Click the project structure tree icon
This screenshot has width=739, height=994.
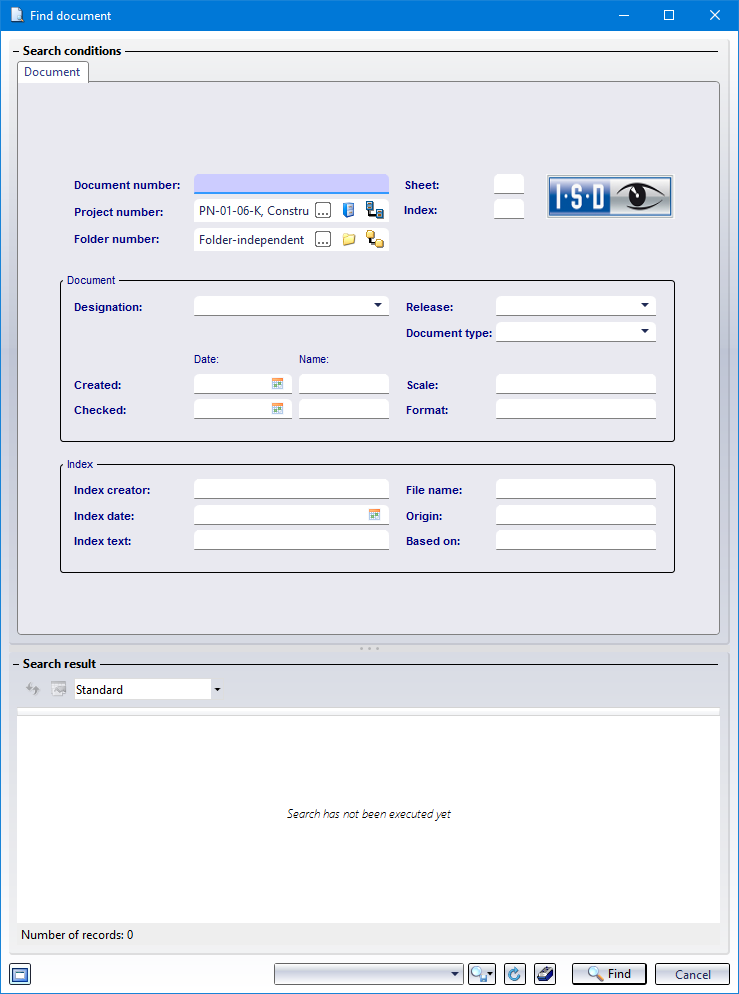point(375,210)
